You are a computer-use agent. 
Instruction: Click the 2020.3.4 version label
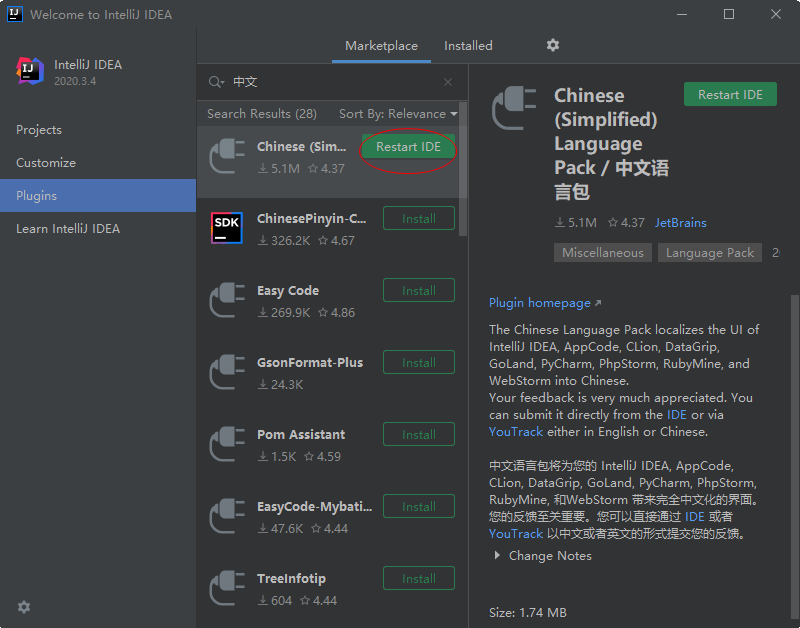pyautogui.click(x=75, y=81)
